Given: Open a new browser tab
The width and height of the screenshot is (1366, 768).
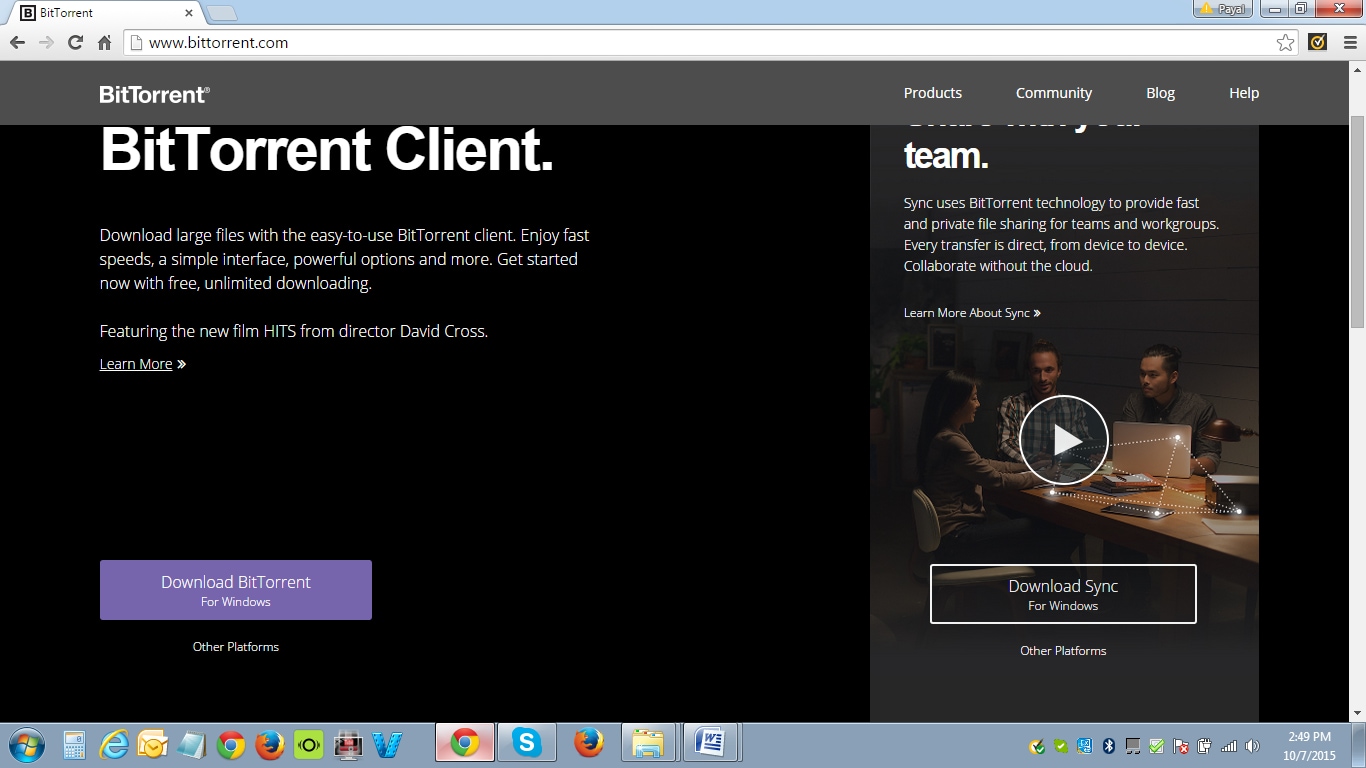Looking at the screenshot, I should [221, 13].
